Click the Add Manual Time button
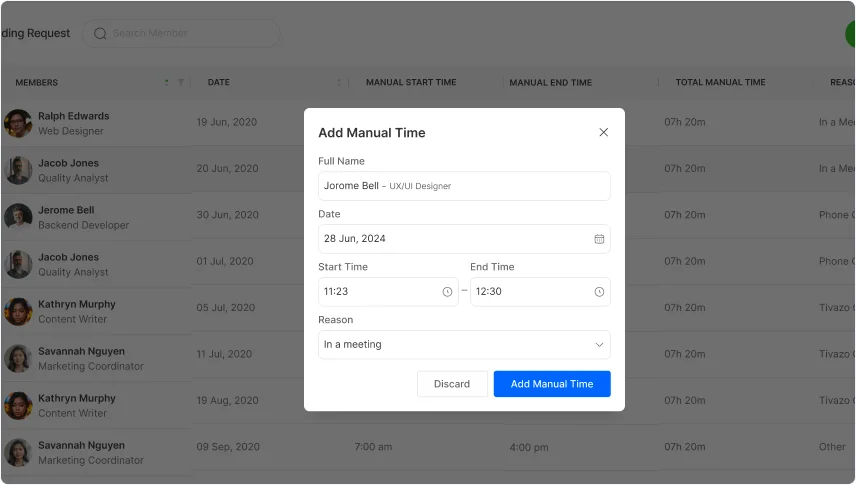Image resolution: width=856 pixels, height=485 pixels. coord(551,384)
